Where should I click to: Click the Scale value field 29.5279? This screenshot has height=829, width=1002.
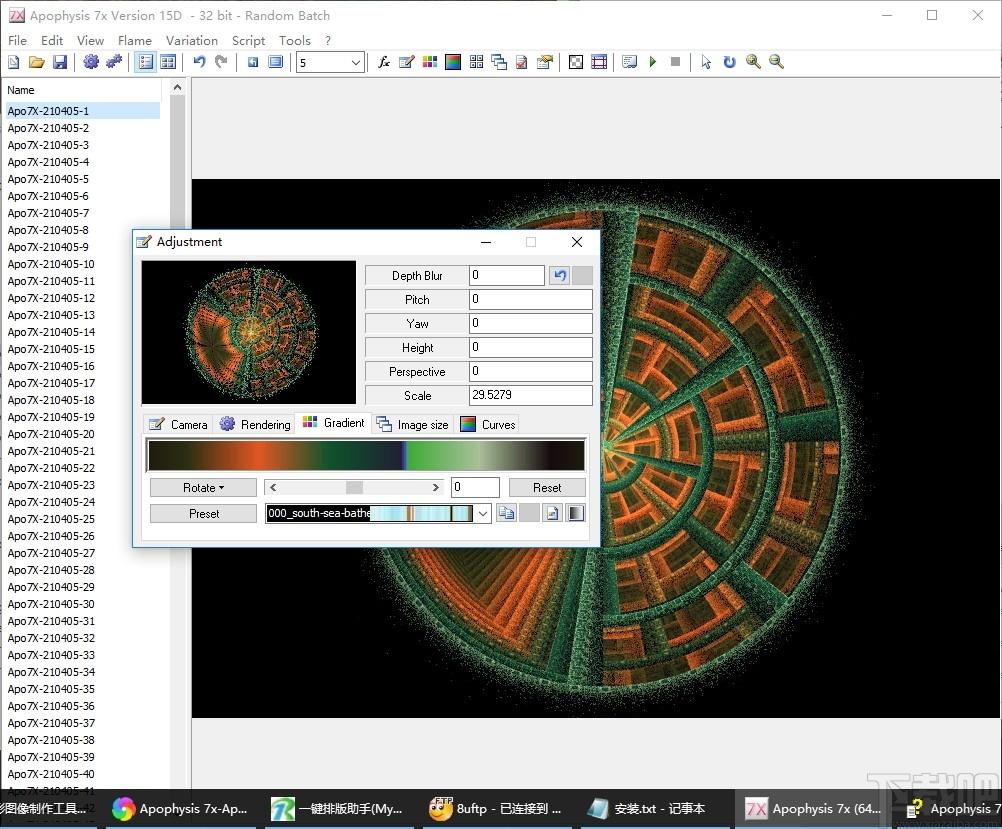530,395
